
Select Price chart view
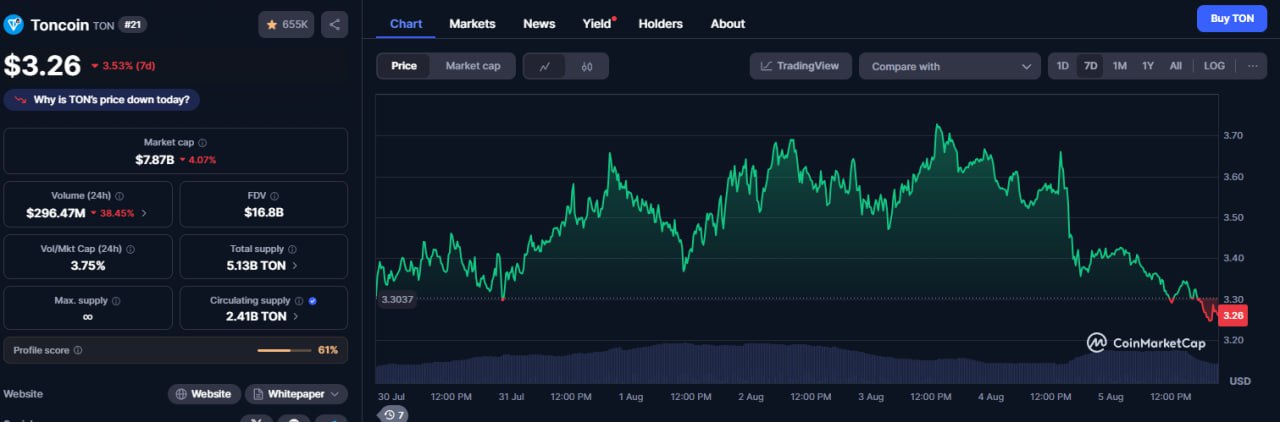click(404, 66)
